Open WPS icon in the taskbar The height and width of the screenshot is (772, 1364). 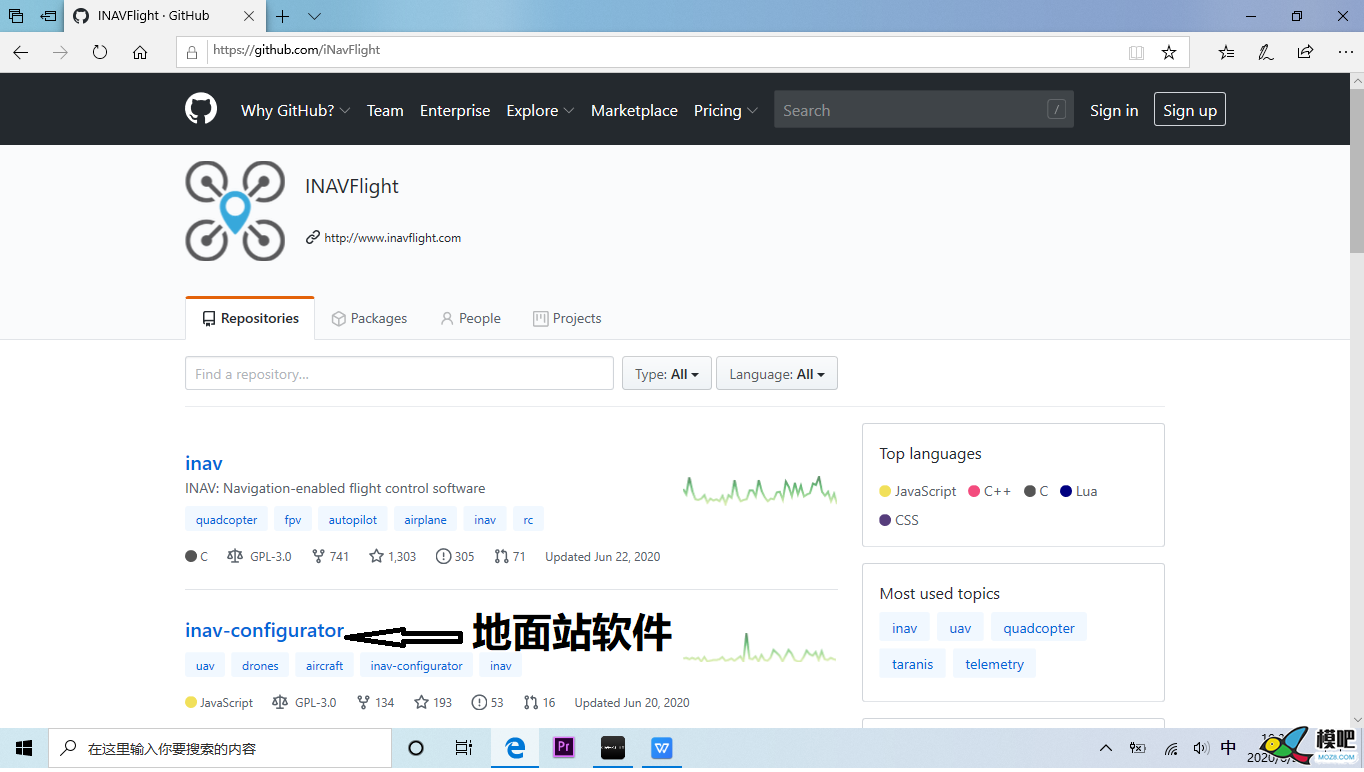[x=662, y=748]
